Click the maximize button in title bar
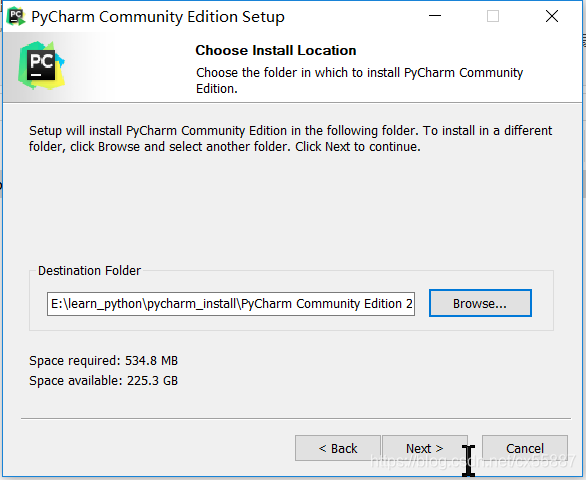The height and width of the screenshot is (480, 586). pos(493,16)
